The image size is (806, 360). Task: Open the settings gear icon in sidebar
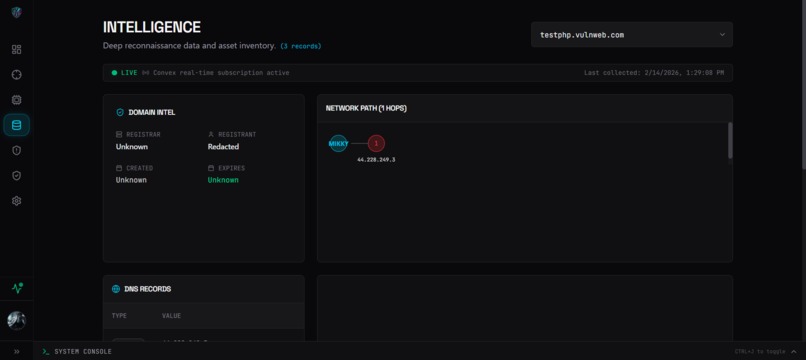[16, 201]
